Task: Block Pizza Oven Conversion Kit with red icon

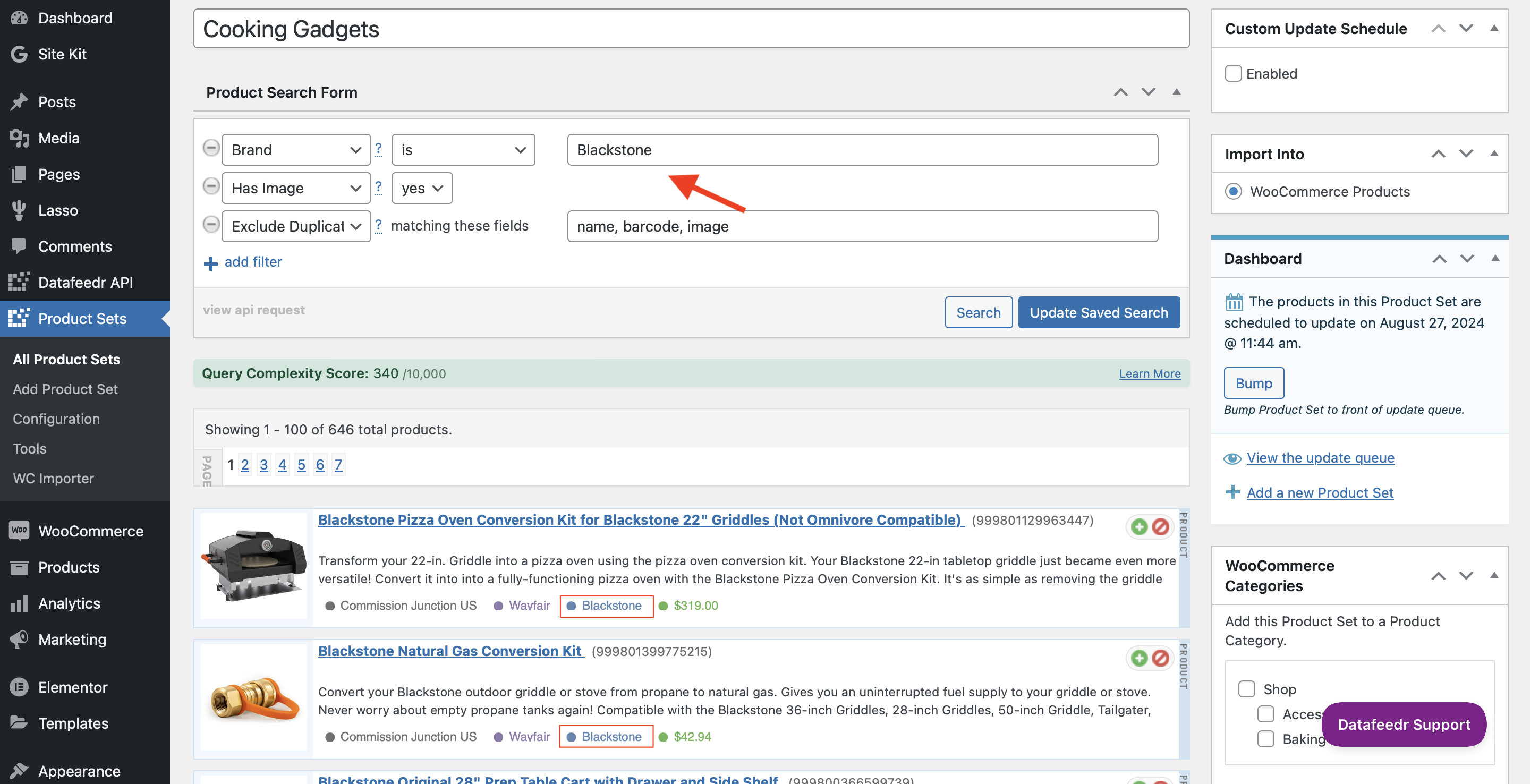Action: [x=1161, y=527]
